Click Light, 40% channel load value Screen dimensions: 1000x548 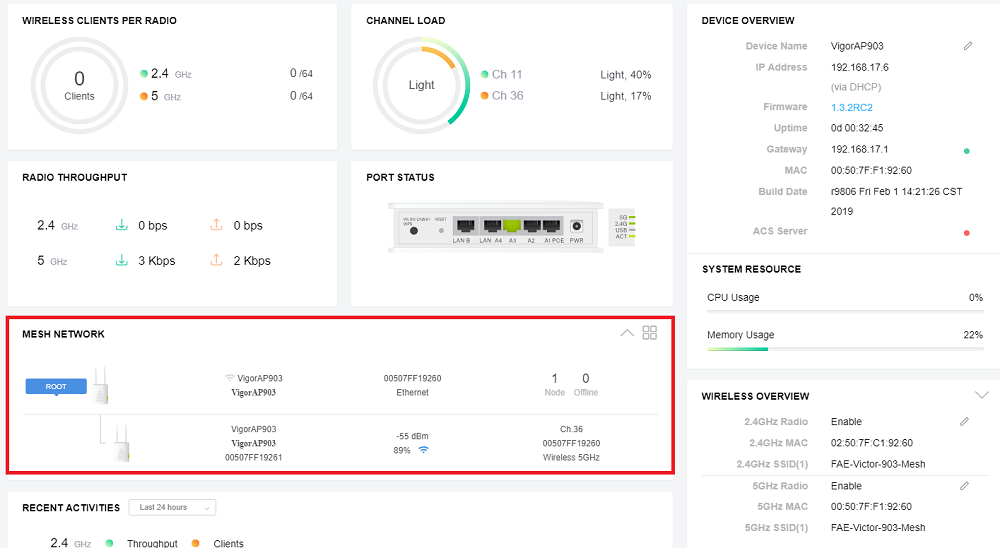coord(626,75)
